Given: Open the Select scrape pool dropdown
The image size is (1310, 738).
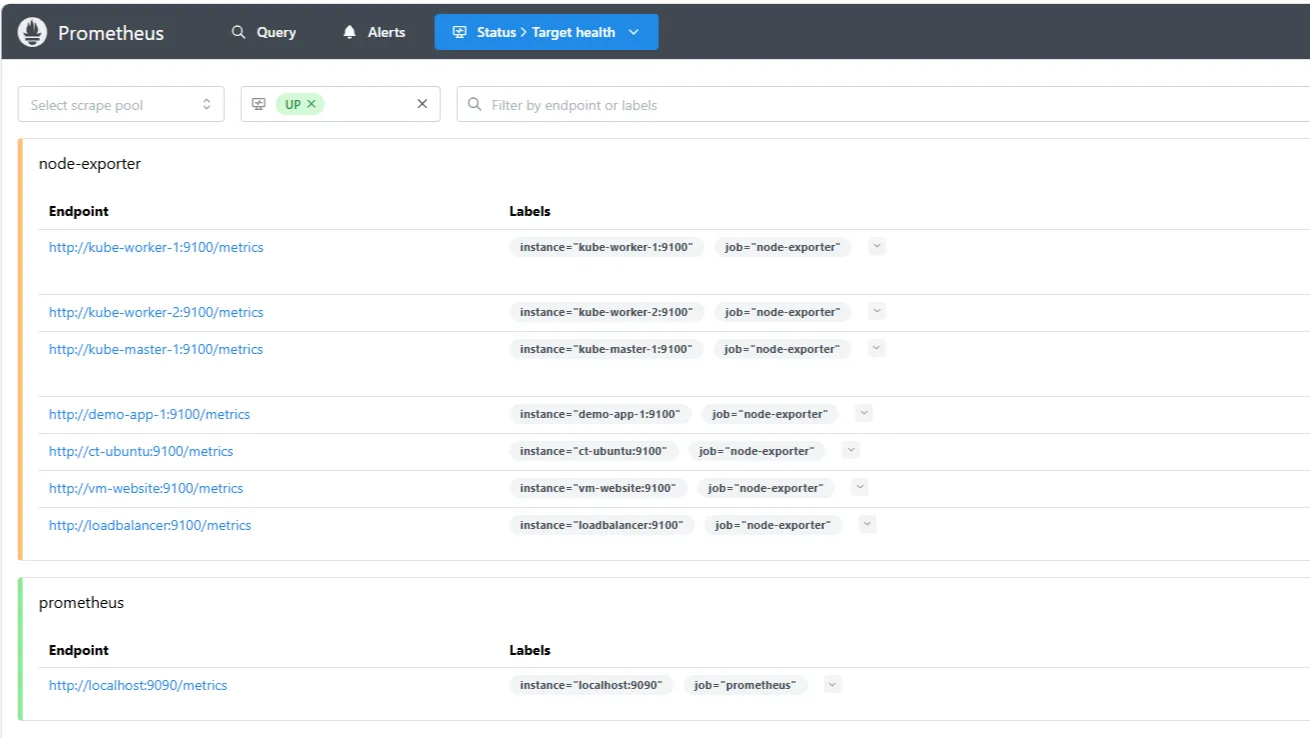Looking at the screenshot, I should coord(121,105).
